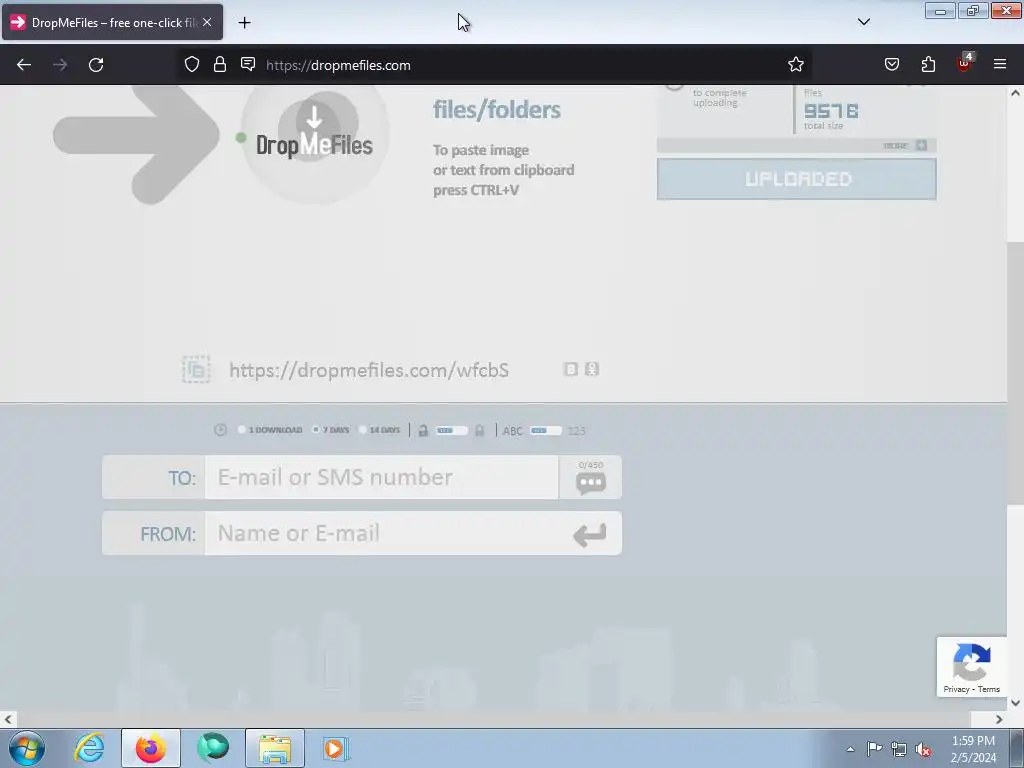Click the copy link icon beside dropmefiles URL
Viewport: 1024px width, 768px height.
196,370
